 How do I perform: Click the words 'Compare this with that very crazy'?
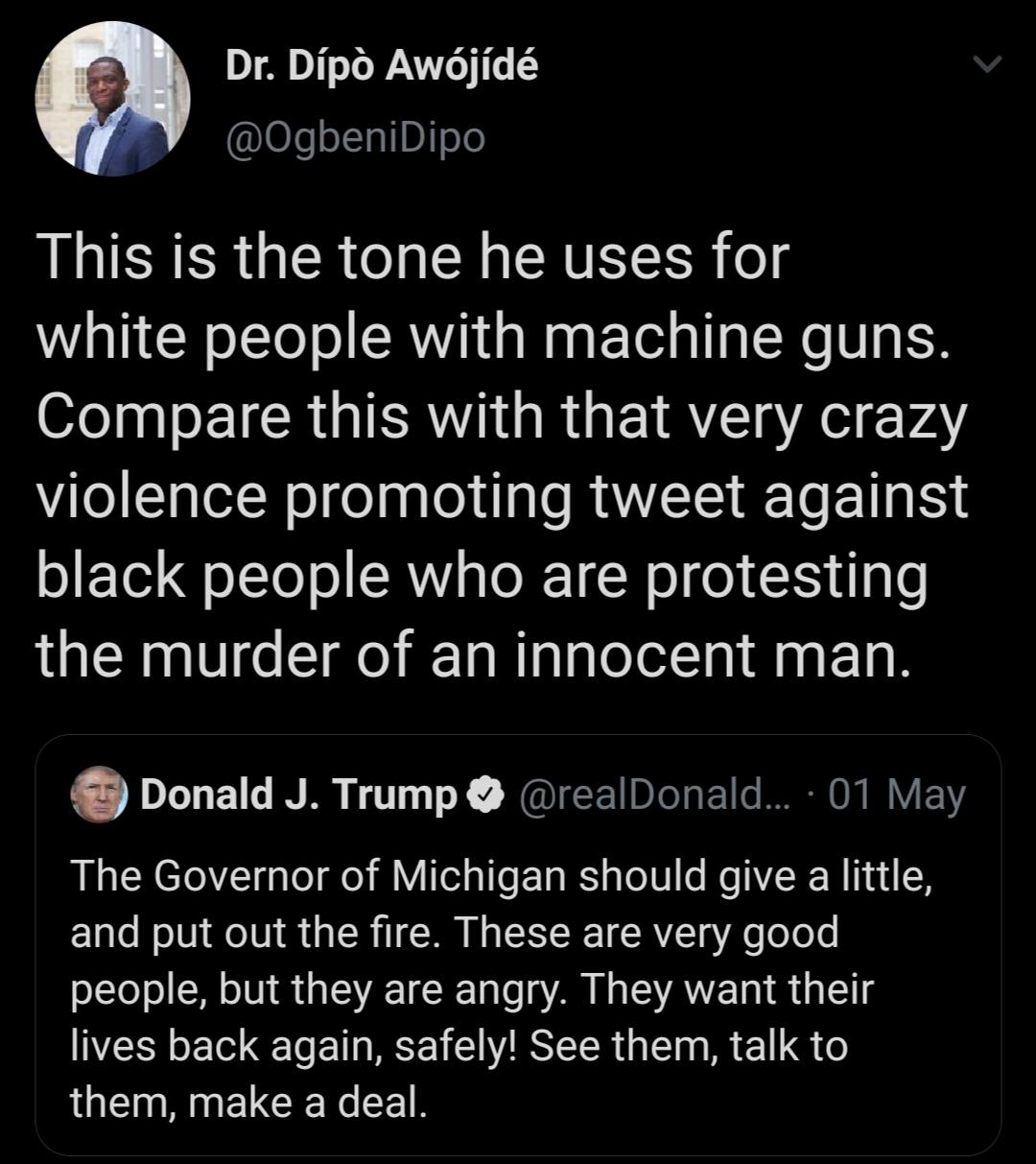coord(499,416)
